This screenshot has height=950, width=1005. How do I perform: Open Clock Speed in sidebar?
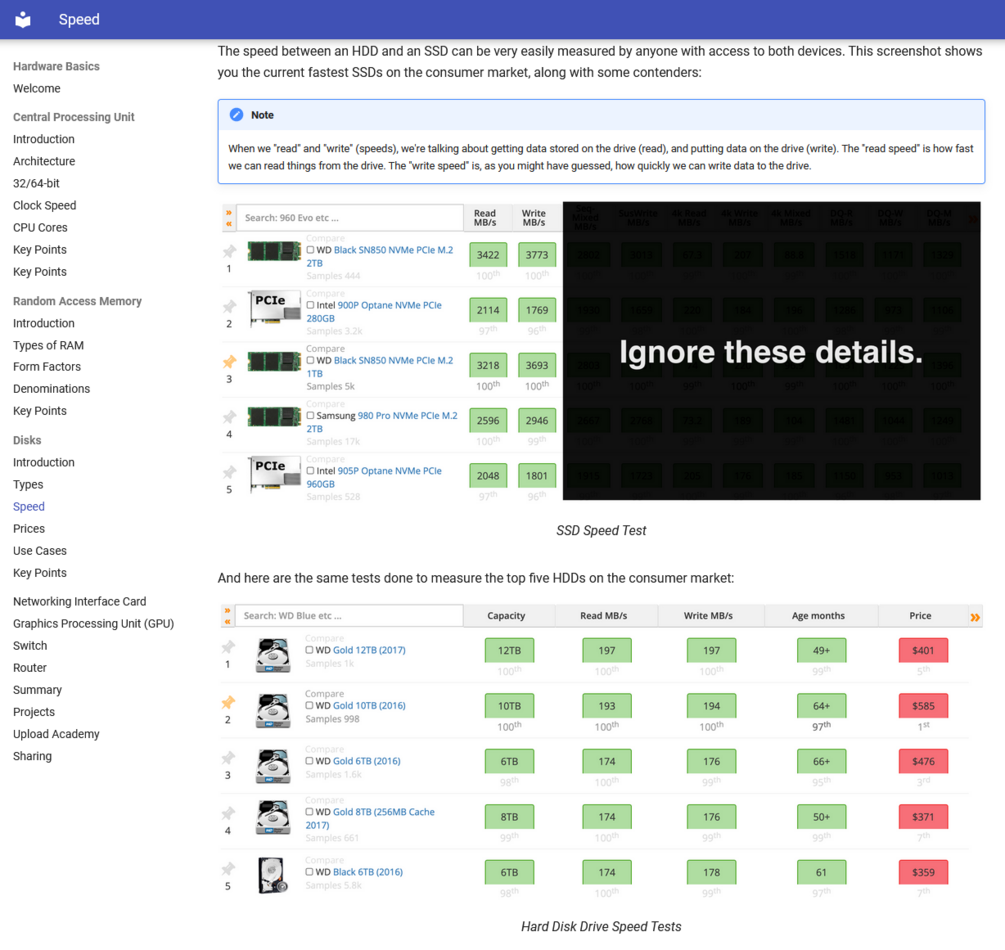pos(45,205)
